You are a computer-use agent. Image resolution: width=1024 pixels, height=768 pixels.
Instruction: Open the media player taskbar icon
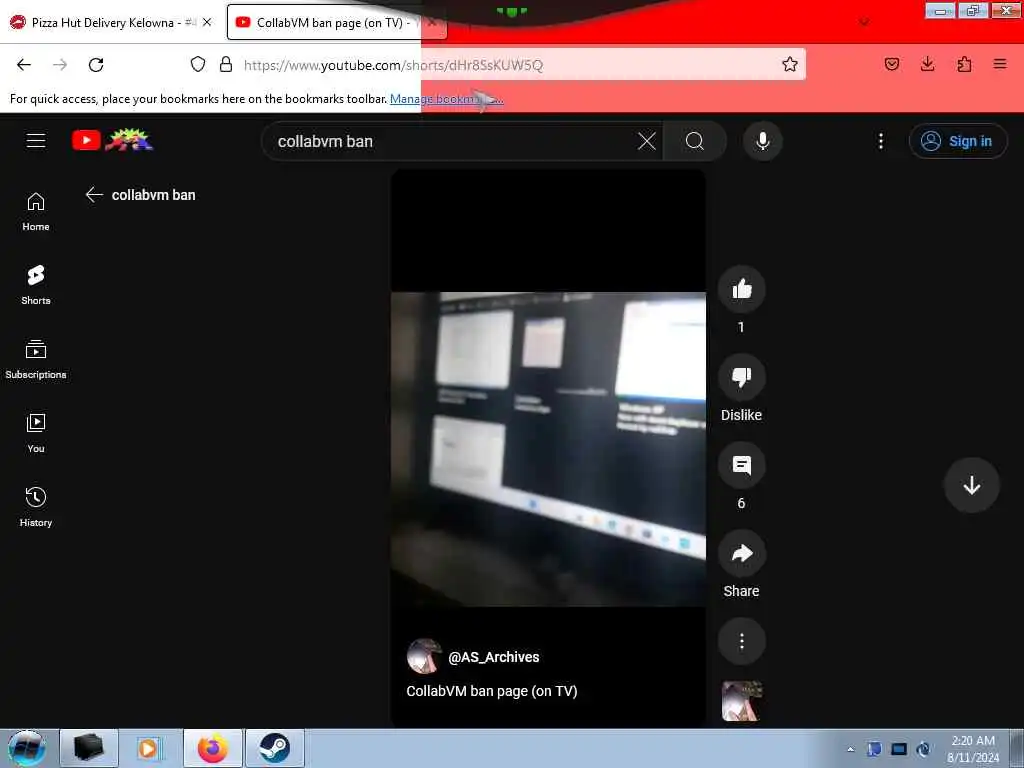(x=150, y=748)
